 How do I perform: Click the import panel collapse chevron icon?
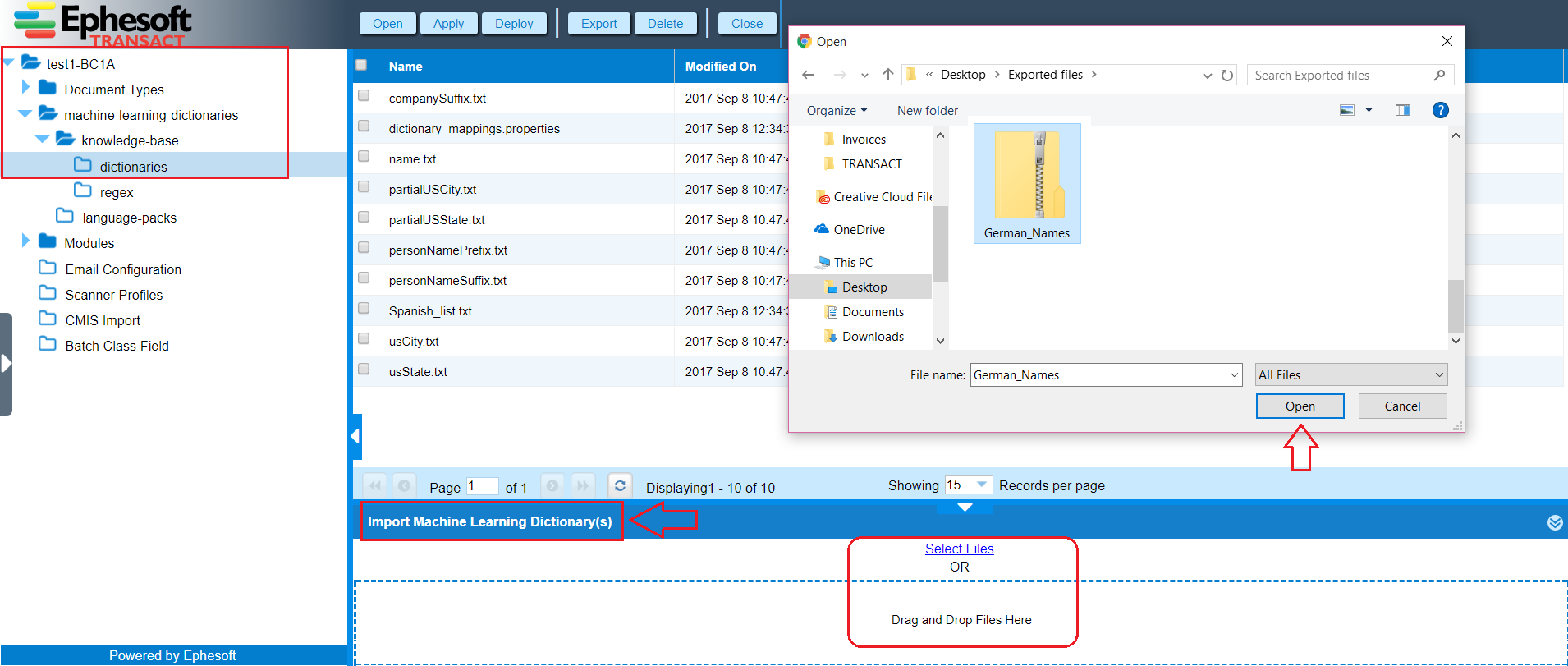(x=1555, y=523)
